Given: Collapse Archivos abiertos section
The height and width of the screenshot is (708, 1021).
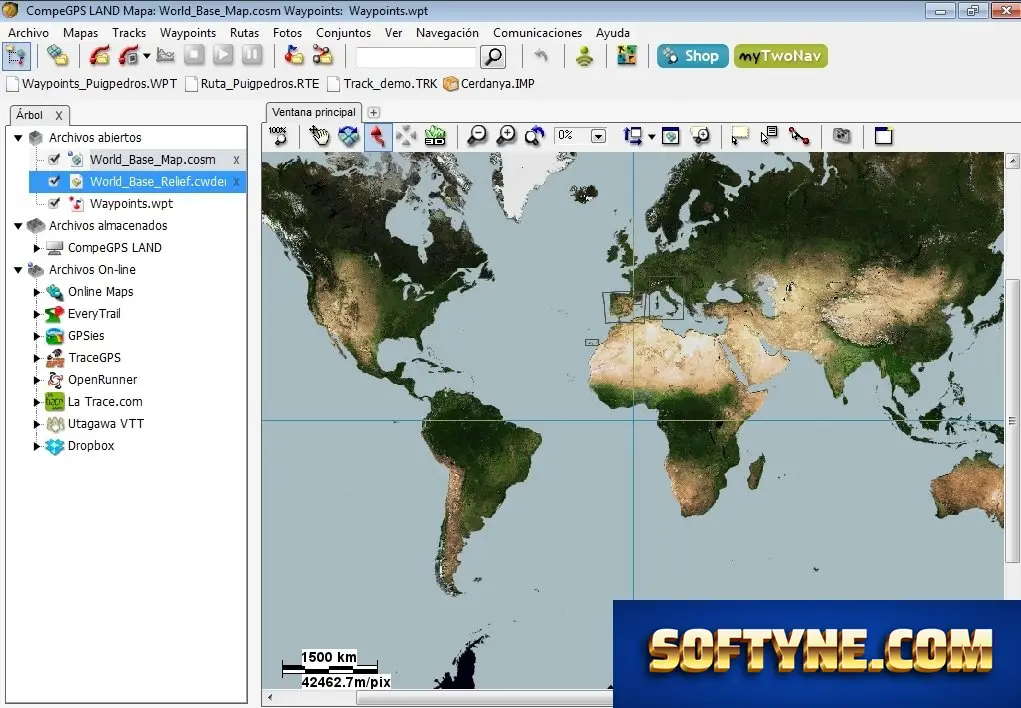Looking at the screenshot, I should (18, 138).
